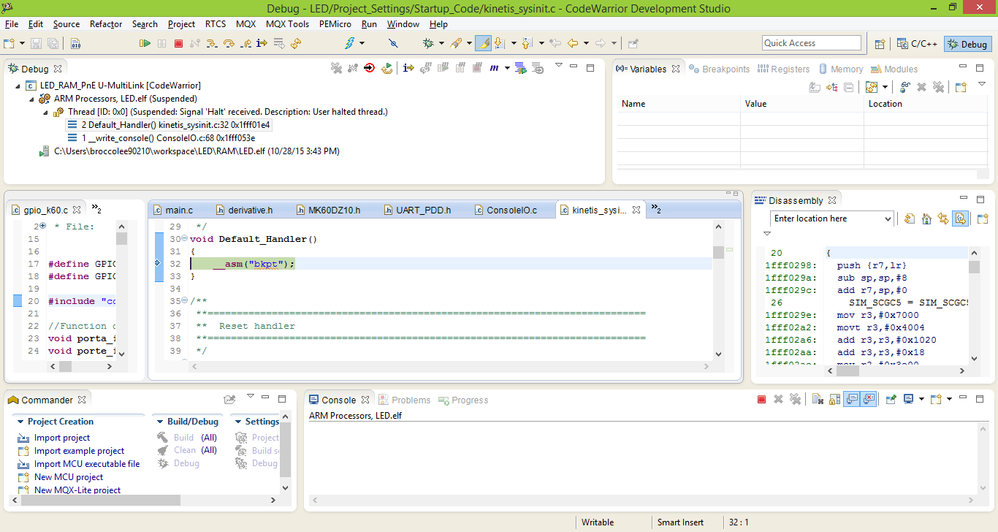This screenshot has height=532, width=998.
Task: Click the Open Perspective icon
Action: [x=880, y=44]
